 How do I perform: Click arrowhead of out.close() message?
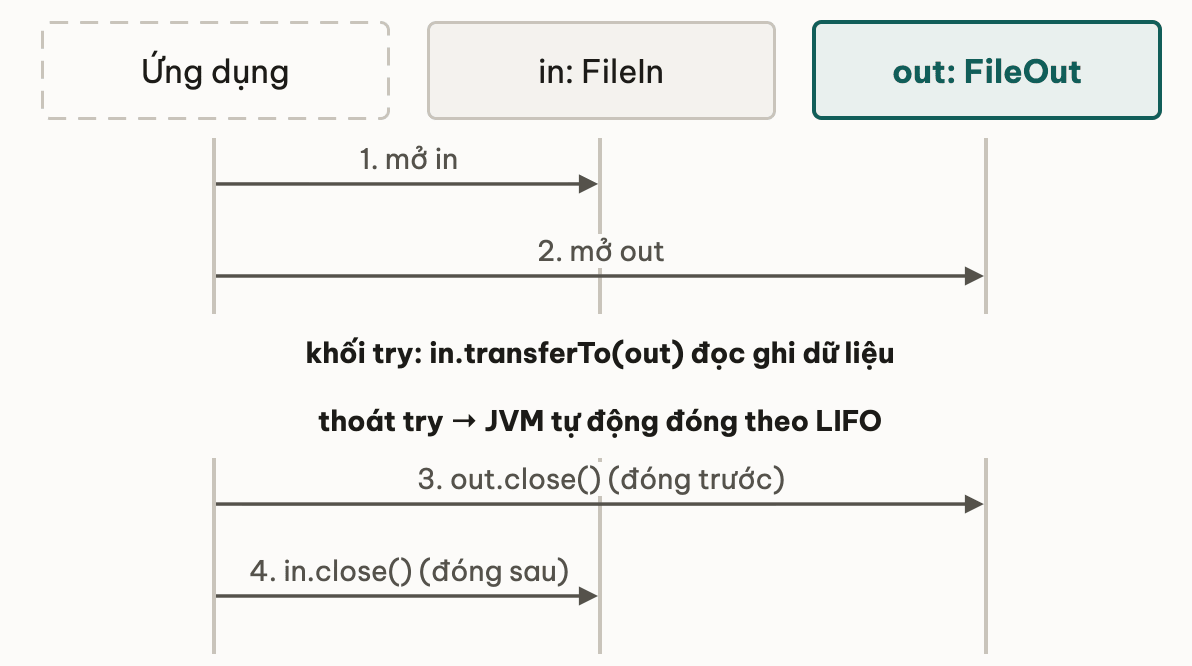(975, 504)
